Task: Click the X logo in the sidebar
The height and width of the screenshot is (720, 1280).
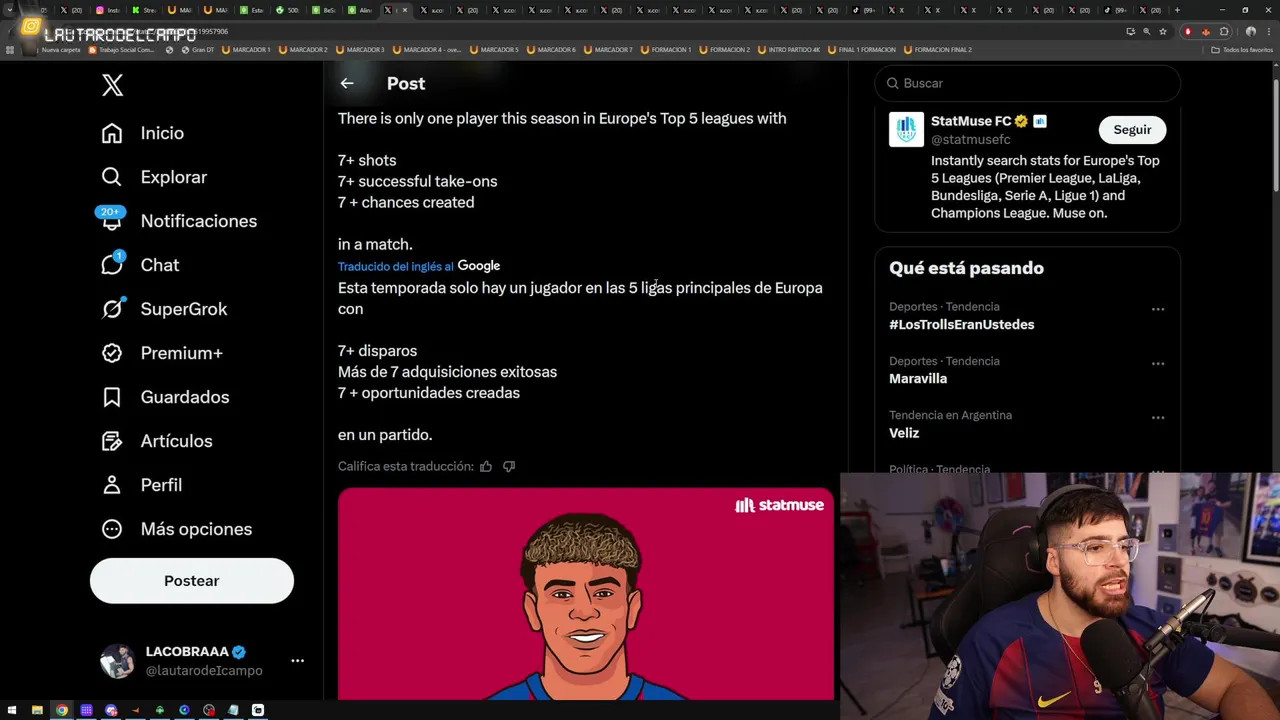Action: click(x=112, y=85)
